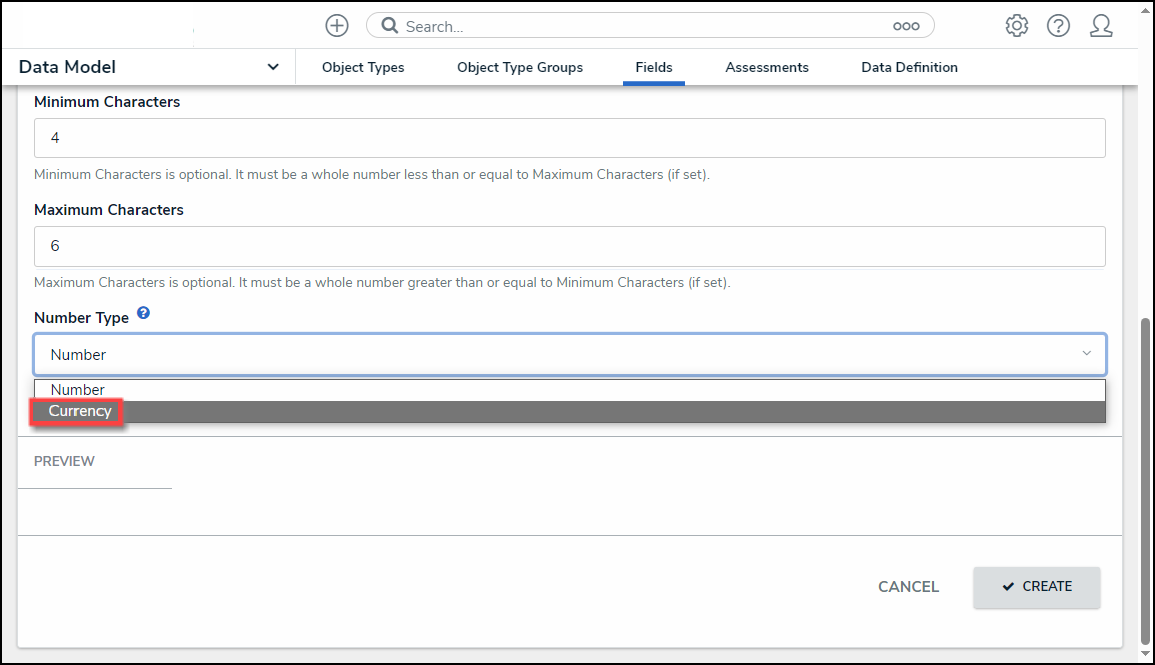
Task: Go to the Assessments tab
Action: 767,68
